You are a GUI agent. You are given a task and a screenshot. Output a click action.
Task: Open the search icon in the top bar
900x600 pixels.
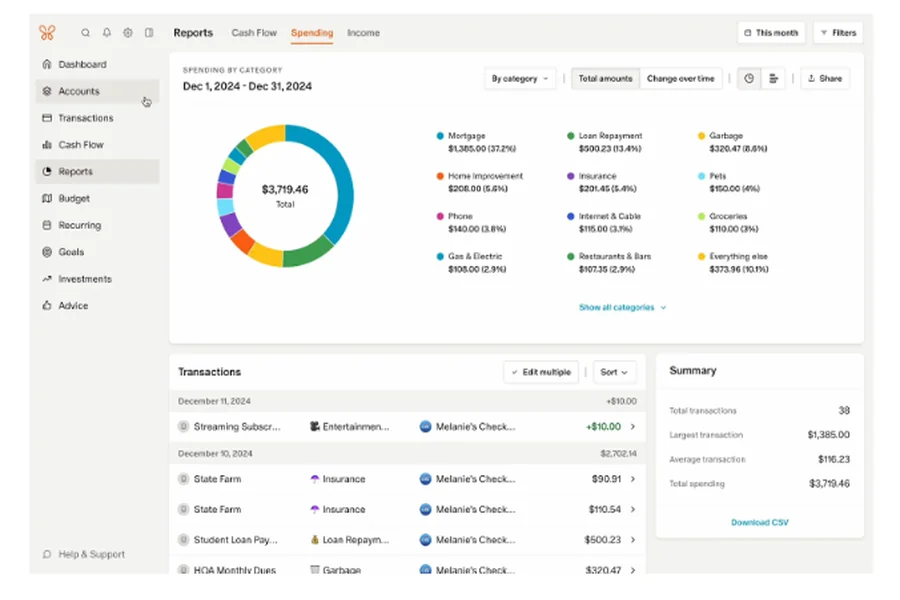point(85,32)
